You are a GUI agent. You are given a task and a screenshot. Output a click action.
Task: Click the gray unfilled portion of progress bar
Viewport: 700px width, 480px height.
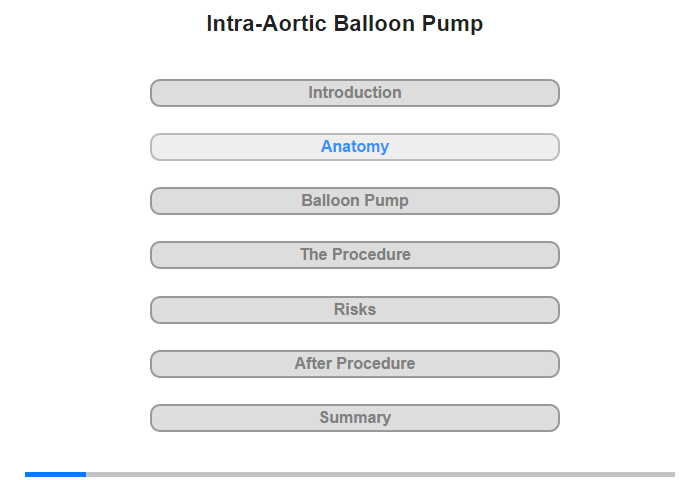[x=380, y=474]
